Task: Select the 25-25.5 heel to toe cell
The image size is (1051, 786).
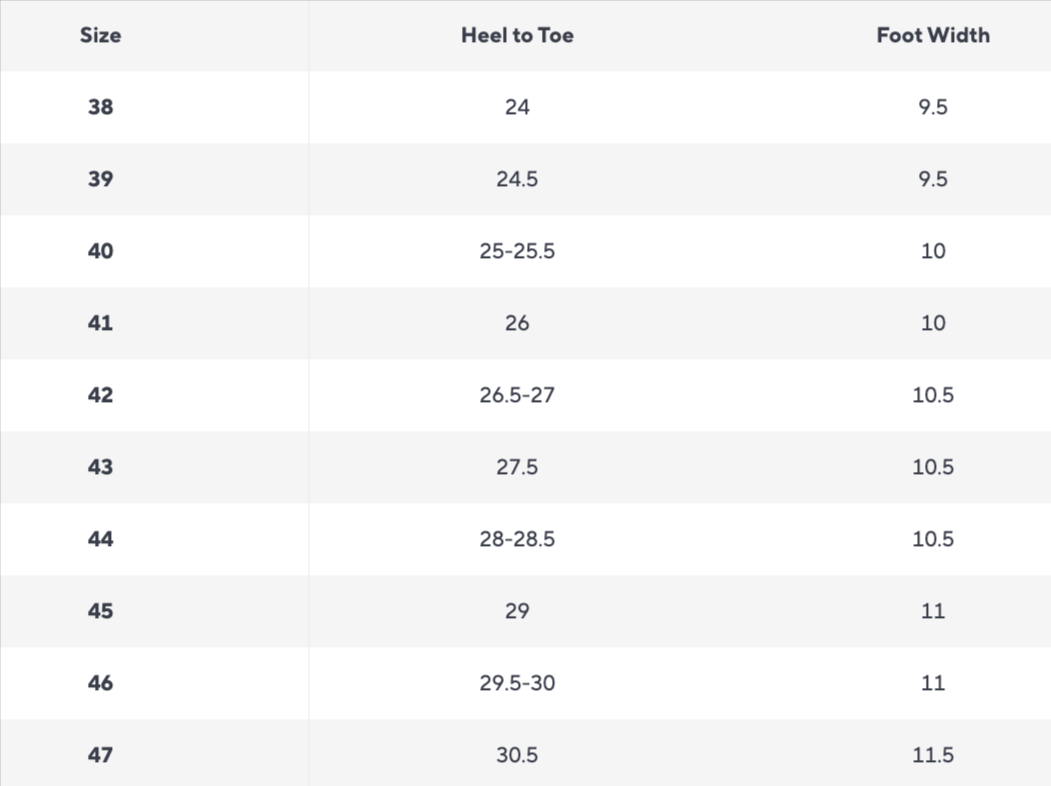Action: [x=517, y=251]
